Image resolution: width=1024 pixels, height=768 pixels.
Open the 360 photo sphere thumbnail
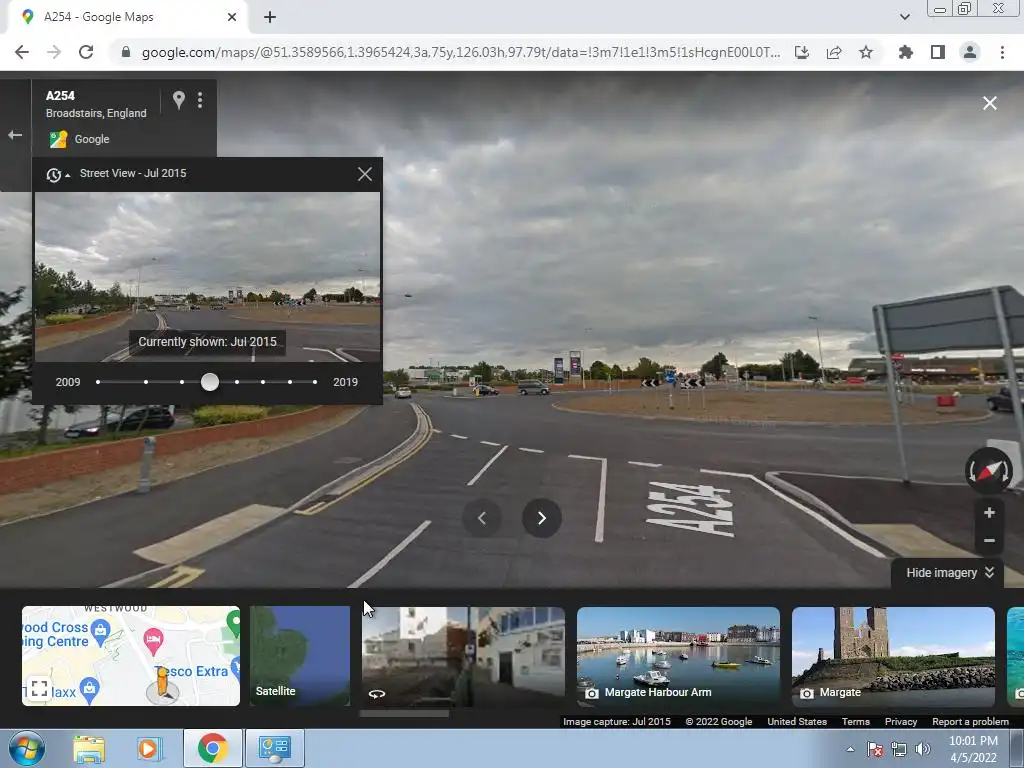pyautogui.click(x=463, y=656)
